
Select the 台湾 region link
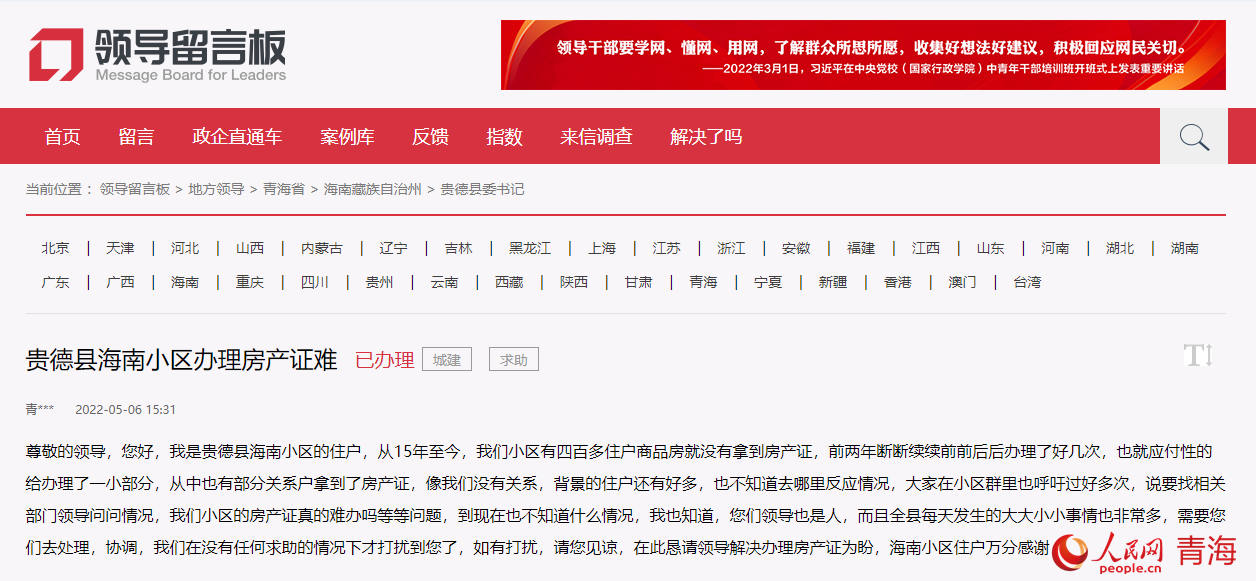point(1027,282)
